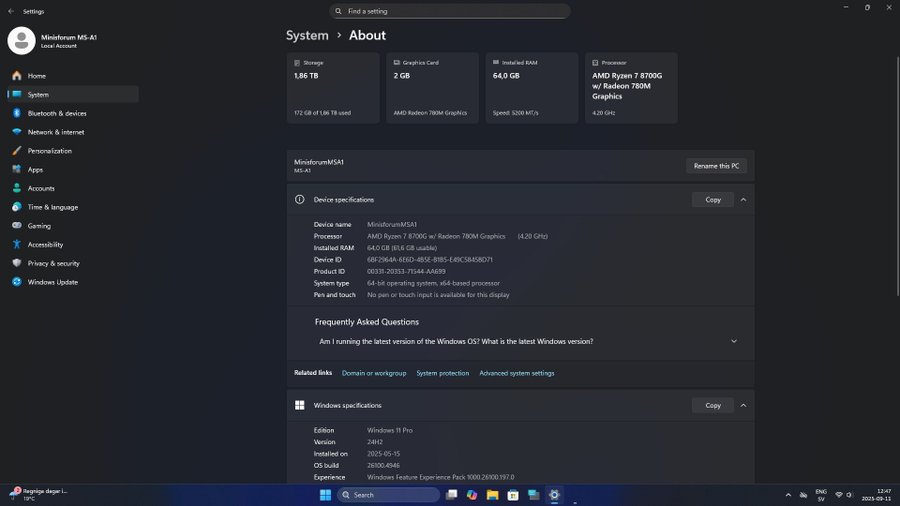The height and width of the screenshot is (506, 900).
Task: Click the network icon in system tray
Action: point(839,495)
